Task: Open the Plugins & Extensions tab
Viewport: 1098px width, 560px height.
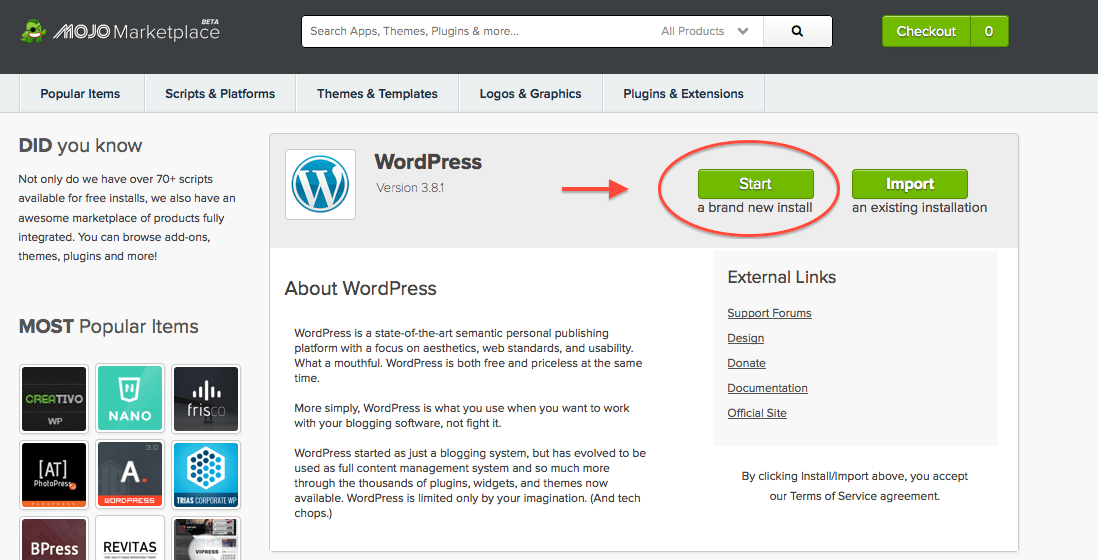Action: point(683,94)
